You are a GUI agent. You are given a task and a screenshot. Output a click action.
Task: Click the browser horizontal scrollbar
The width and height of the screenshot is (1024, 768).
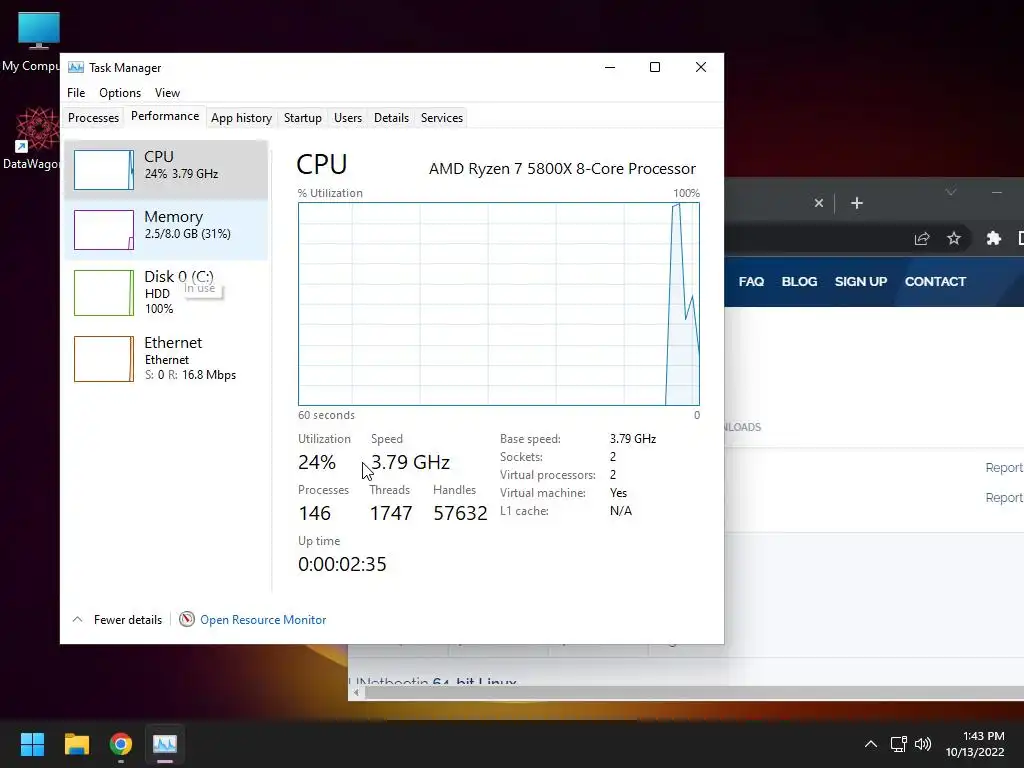tap(692, 692)
